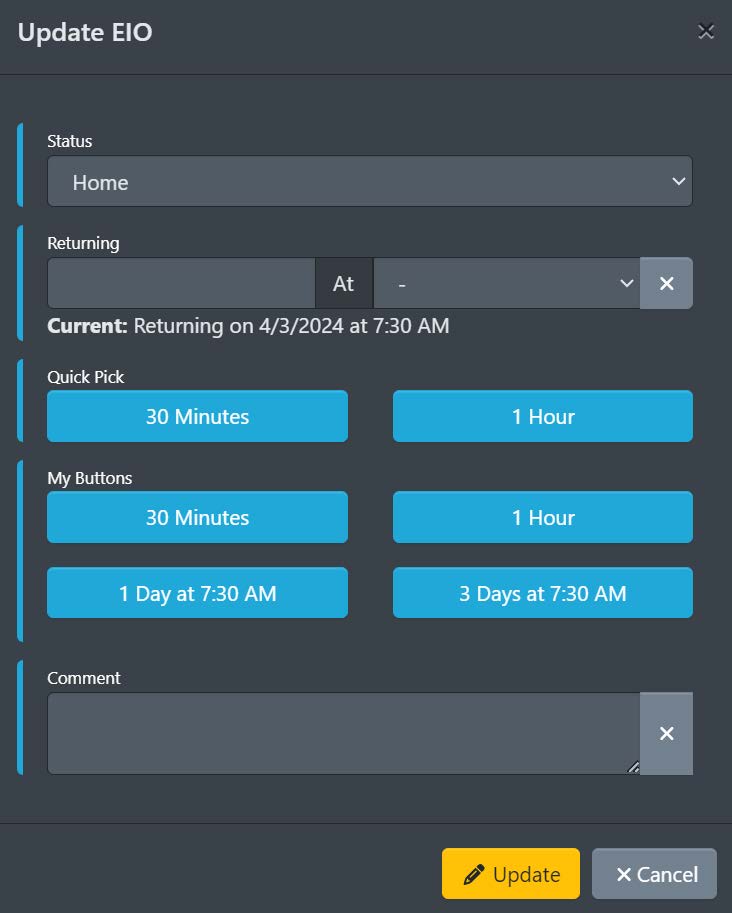
Task: Close the Update EIO dialog
Action: point(706,32)
